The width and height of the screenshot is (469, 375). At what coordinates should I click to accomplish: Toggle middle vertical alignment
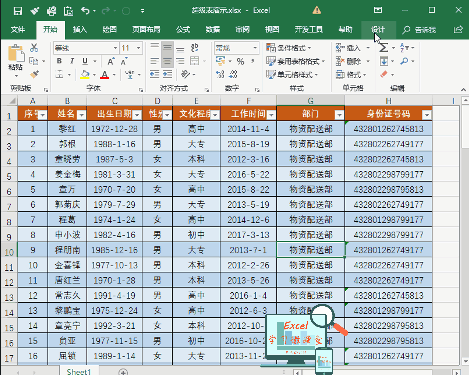pos(167,48)
